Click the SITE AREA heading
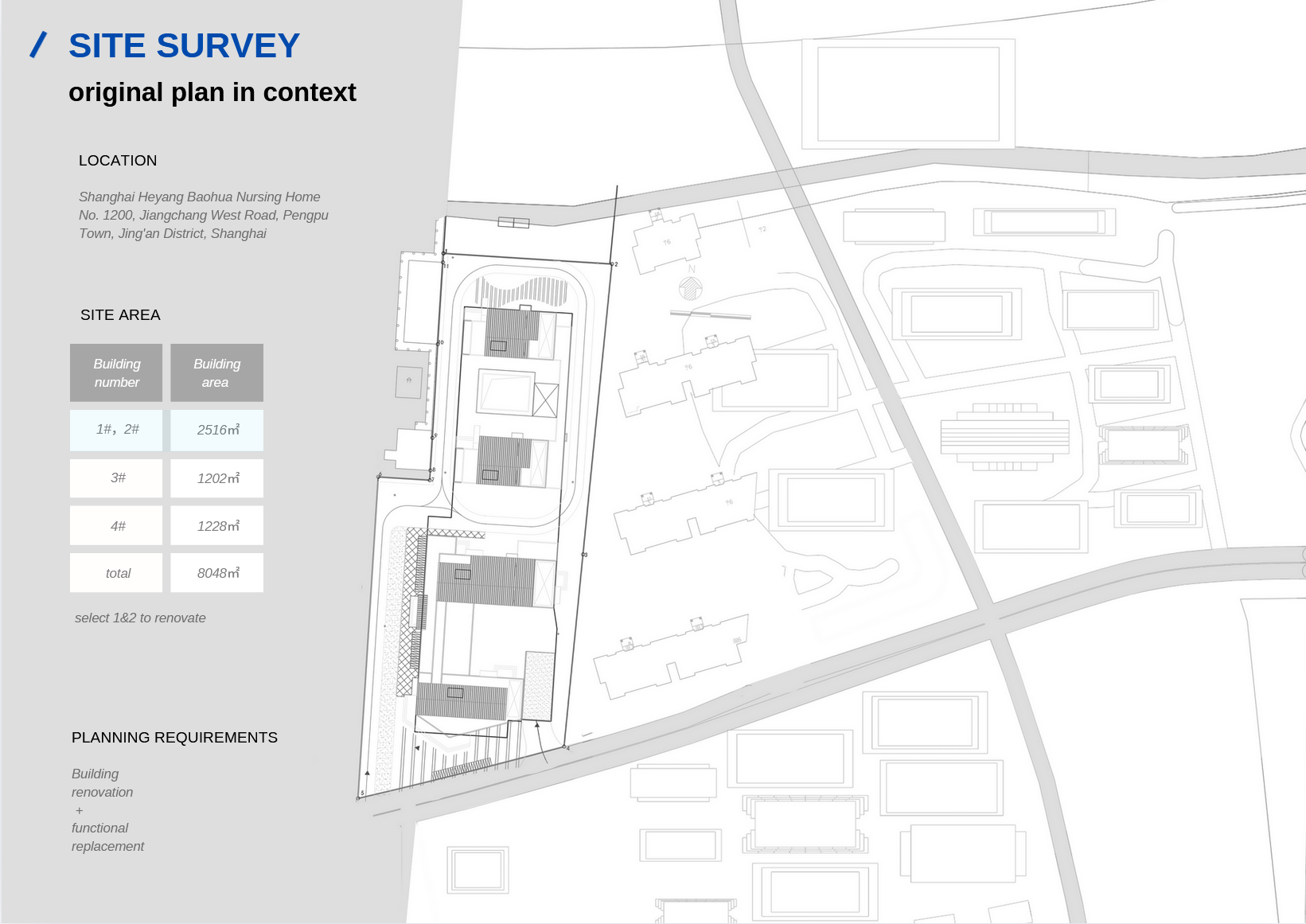The width and height of the screenshot is (1306, 924). [120, 315]
